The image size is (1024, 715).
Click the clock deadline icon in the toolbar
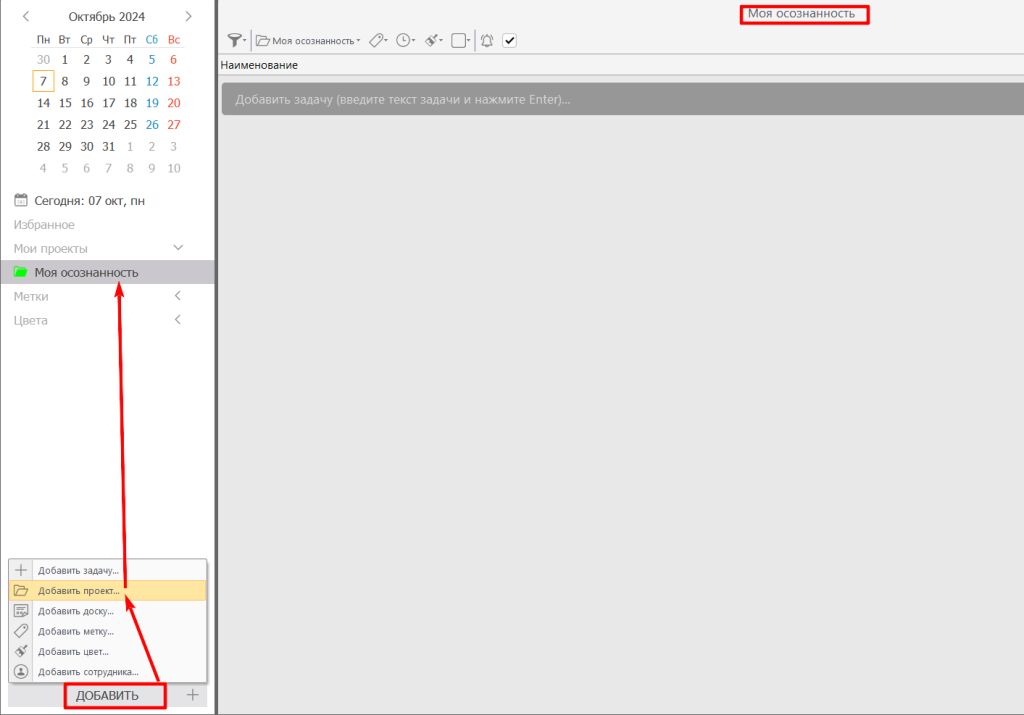(404, 40)
